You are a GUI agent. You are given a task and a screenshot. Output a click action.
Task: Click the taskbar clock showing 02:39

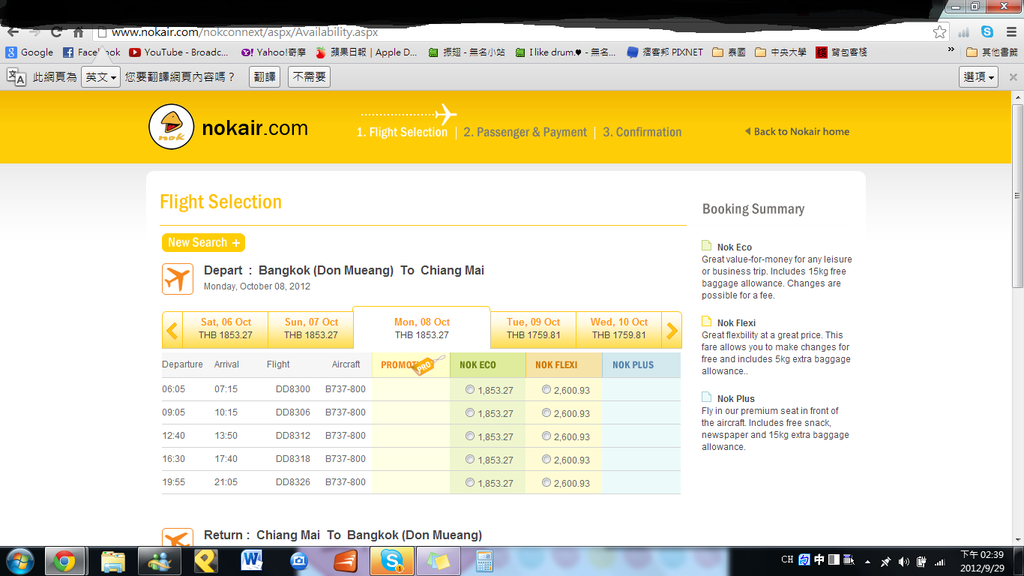click(x=982, y=562)
